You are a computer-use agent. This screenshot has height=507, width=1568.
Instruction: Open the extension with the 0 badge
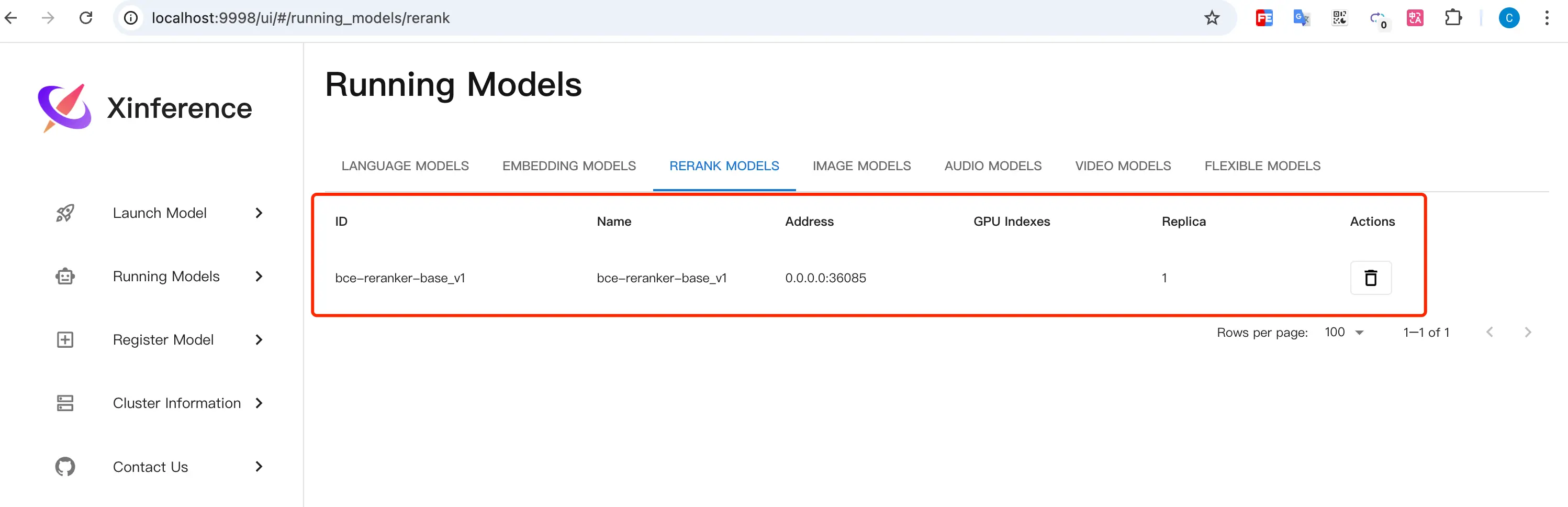(1378, 19)
